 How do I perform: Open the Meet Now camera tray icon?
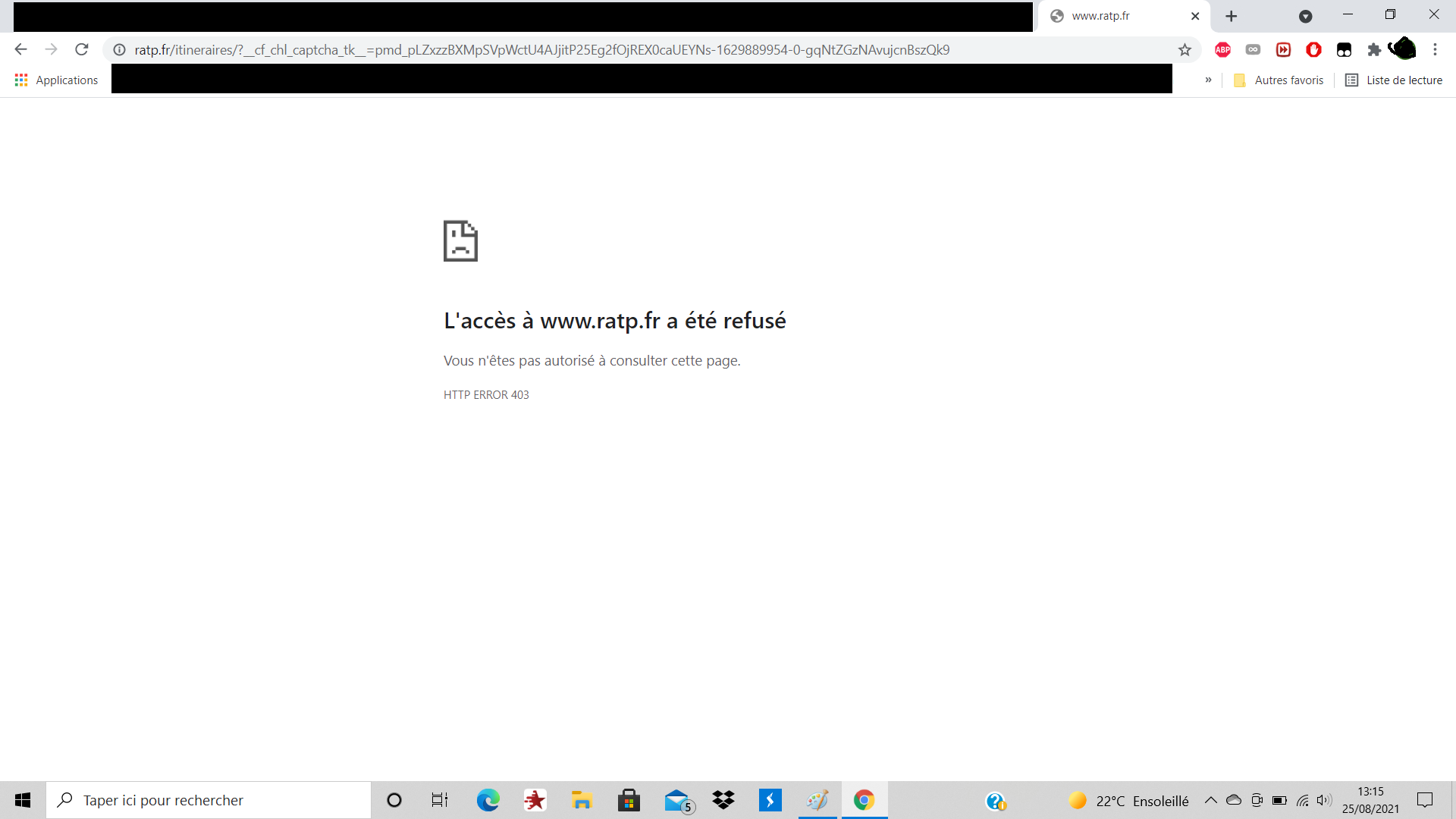1257,800
